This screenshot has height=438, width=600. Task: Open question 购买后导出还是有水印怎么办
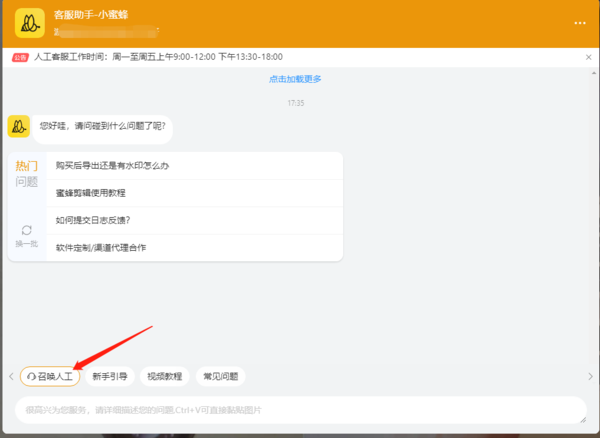[112, 165]
